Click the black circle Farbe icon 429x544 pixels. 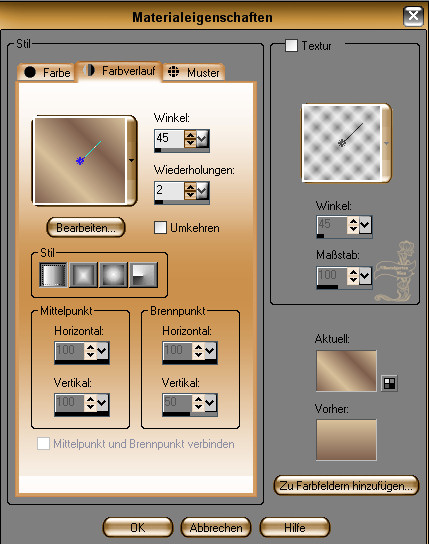[30, 72]
